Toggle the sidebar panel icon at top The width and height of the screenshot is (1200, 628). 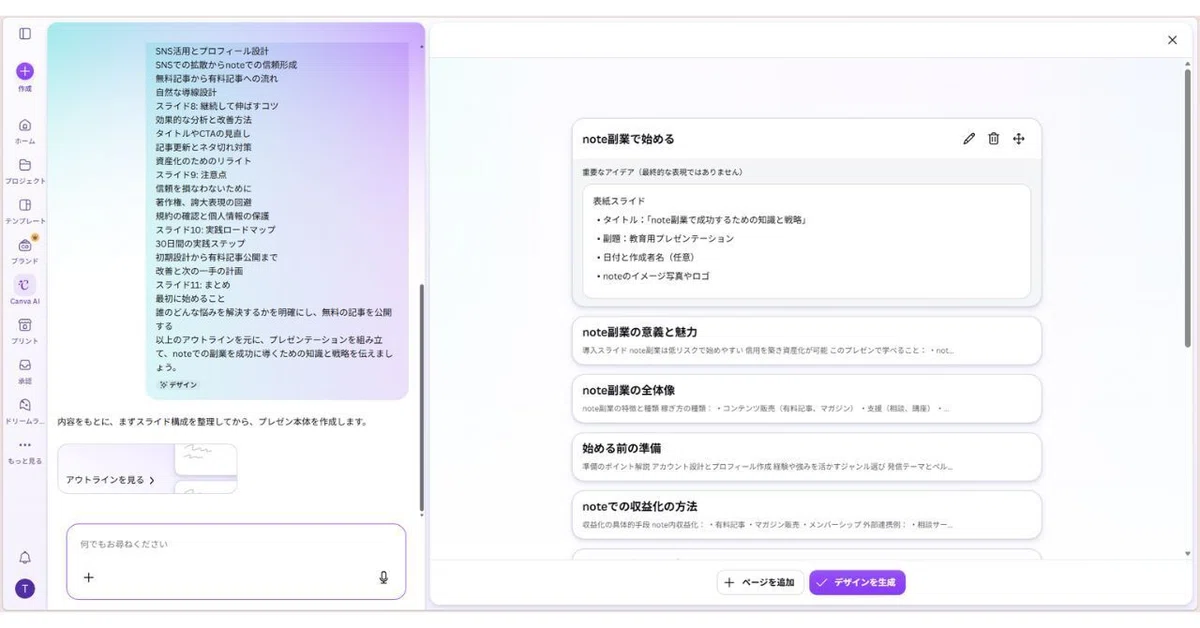point(25,34)
